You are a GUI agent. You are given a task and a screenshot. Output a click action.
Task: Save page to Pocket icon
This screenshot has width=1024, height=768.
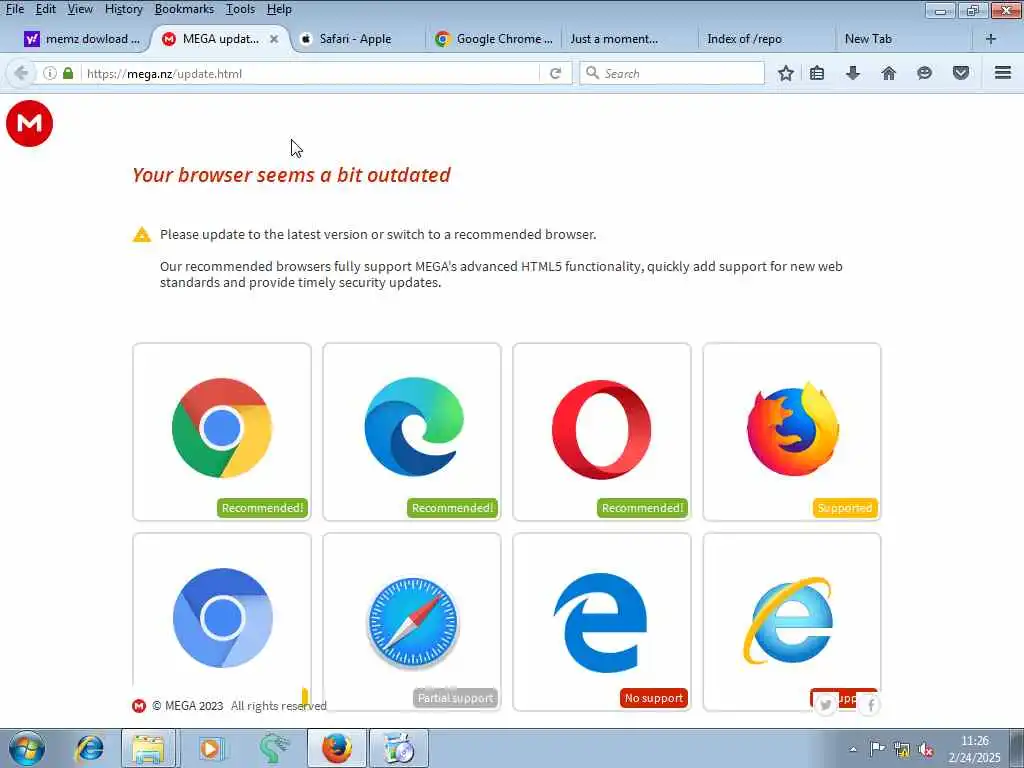961,73
